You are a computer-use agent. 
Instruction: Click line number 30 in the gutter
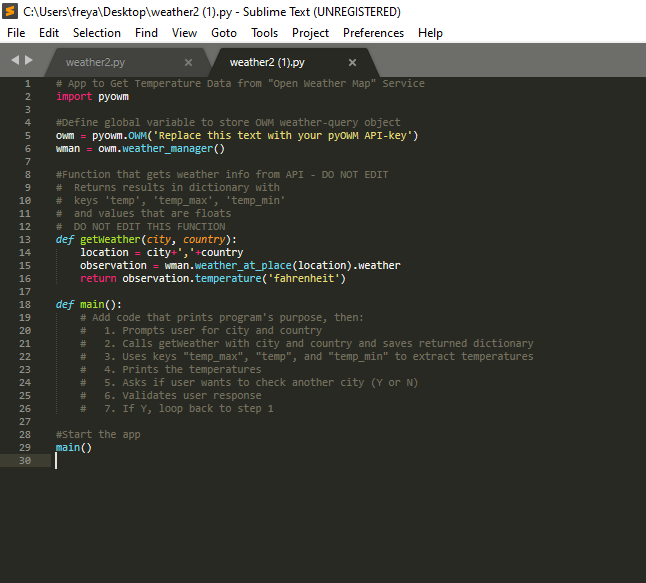tap(25, 461)
